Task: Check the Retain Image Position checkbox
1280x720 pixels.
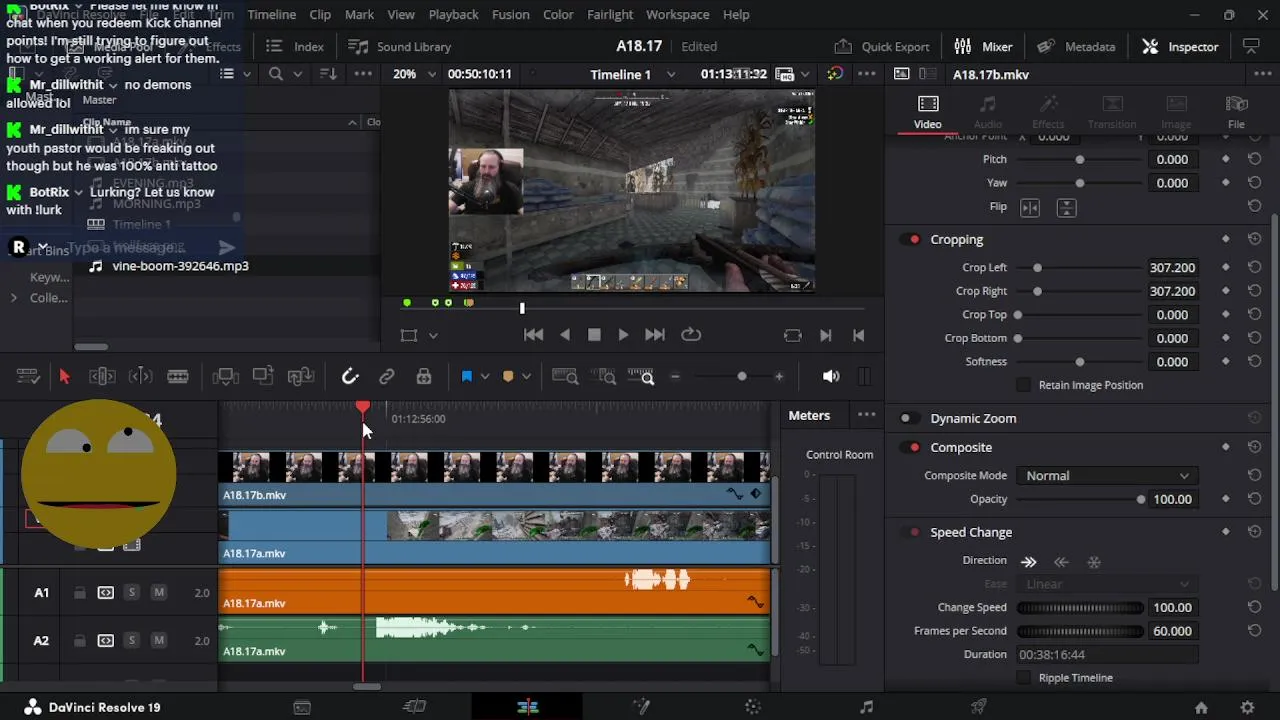Action: pyautogui.click(x=1023, y=385)
